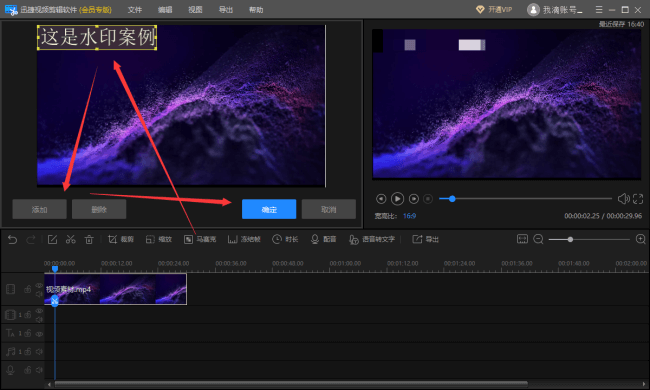Open the edit pencil tool in toolbar
Image resolution: width=650 pixels, height=390 pixels.
52,240
